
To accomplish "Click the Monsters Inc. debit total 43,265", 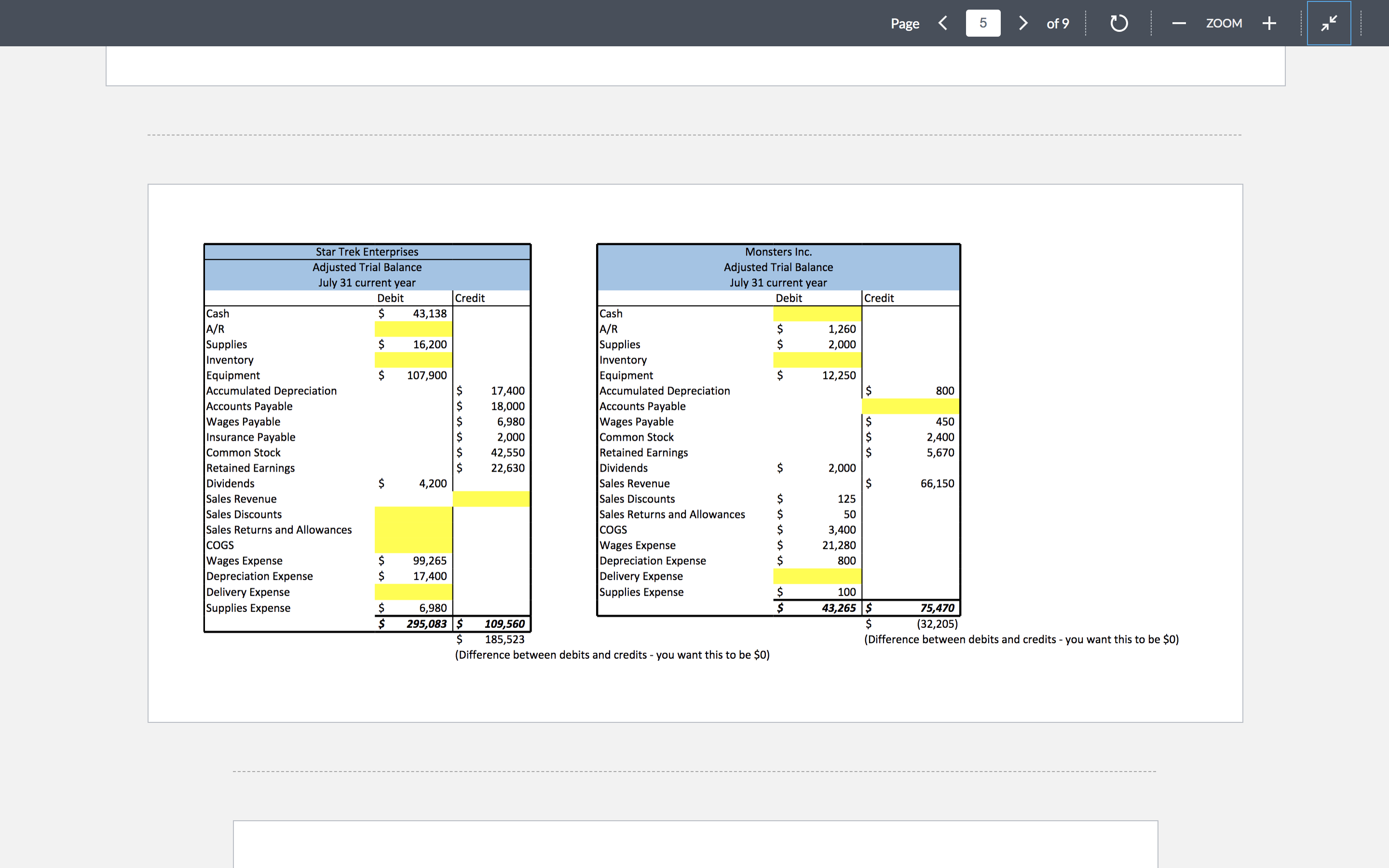I will [839, 608].
